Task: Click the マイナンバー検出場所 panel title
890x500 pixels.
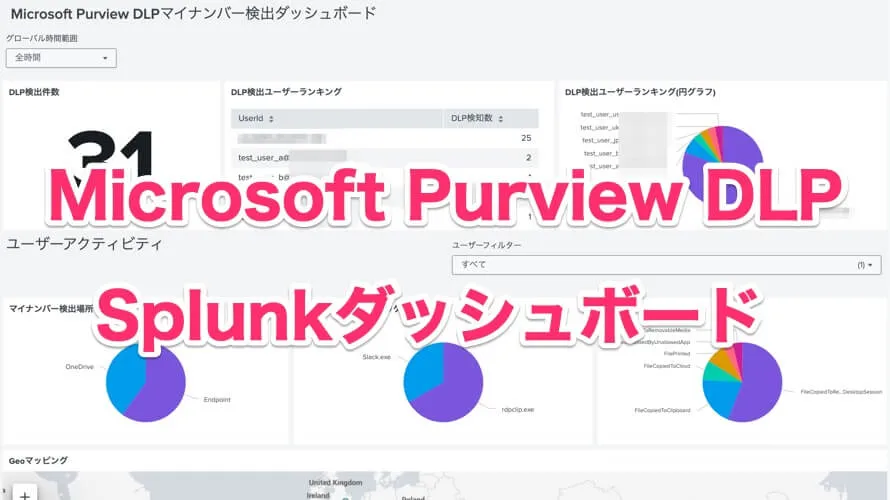Action: 51,308
